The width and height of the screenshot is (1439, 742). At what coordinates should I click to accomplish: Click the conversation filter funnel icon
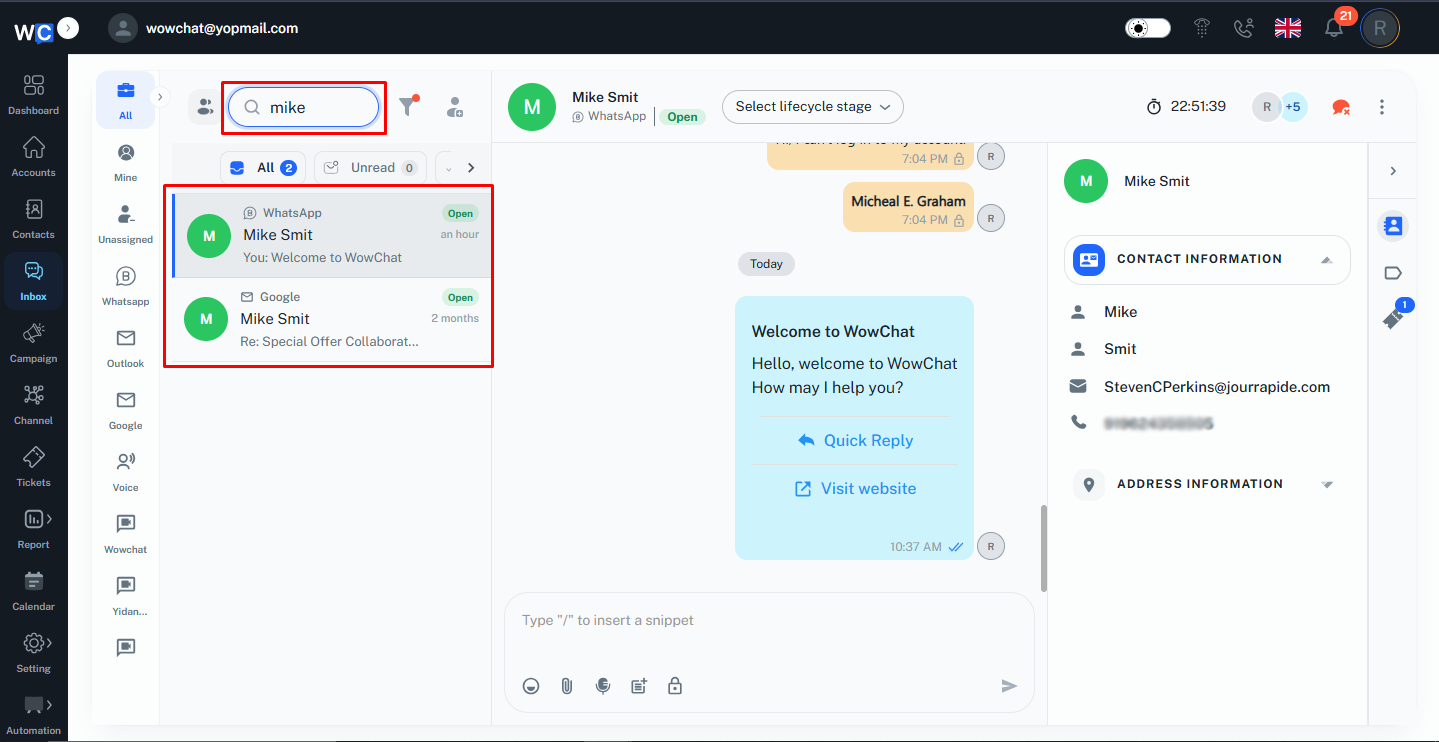click(x=407, y=107)
